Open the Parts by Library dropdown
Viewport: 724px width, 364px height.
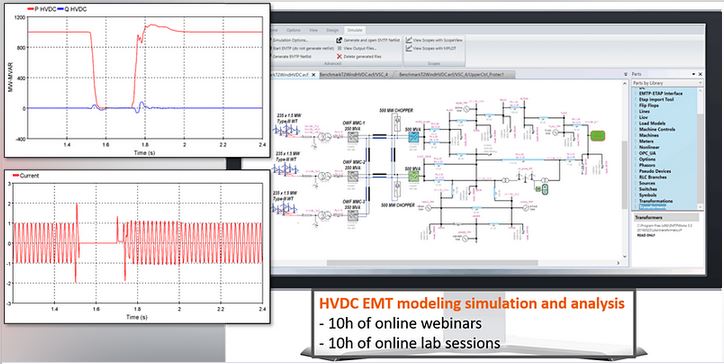pos(667,83)
